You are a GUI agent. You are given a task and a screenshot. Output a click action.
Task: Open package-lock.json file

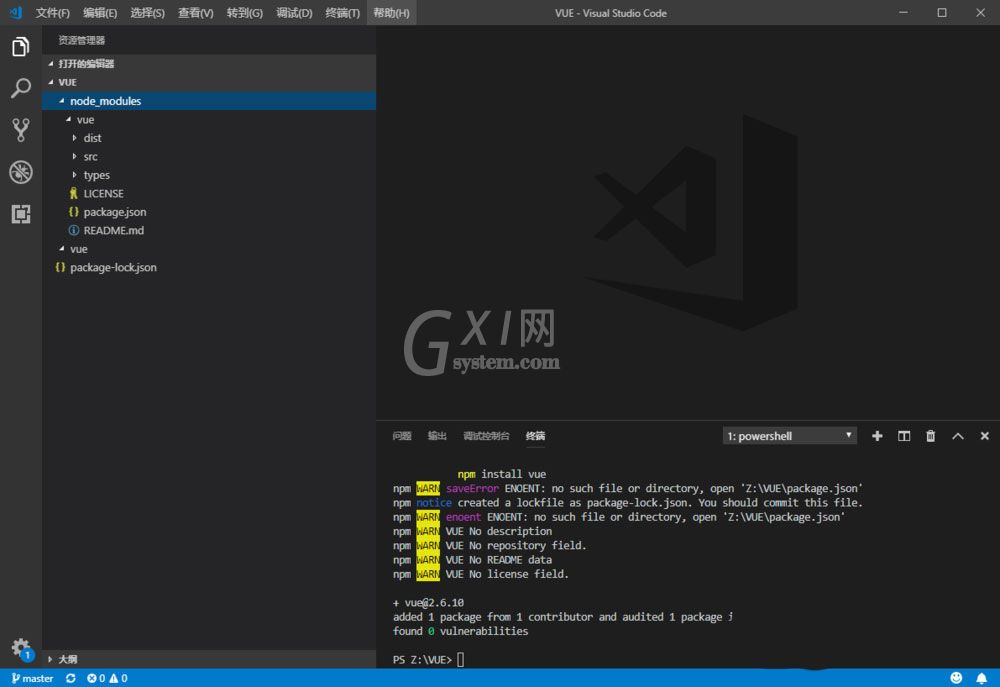pos(209,267)
